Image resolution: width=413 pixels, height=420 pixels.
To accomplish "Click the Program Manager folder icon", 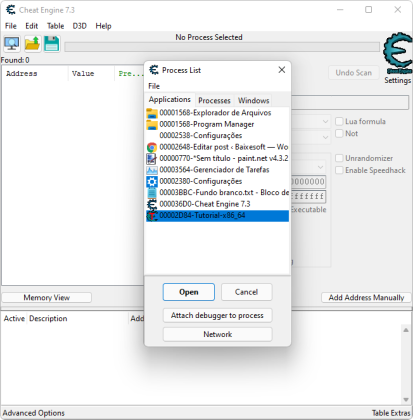I will click(x=152, y=125).
